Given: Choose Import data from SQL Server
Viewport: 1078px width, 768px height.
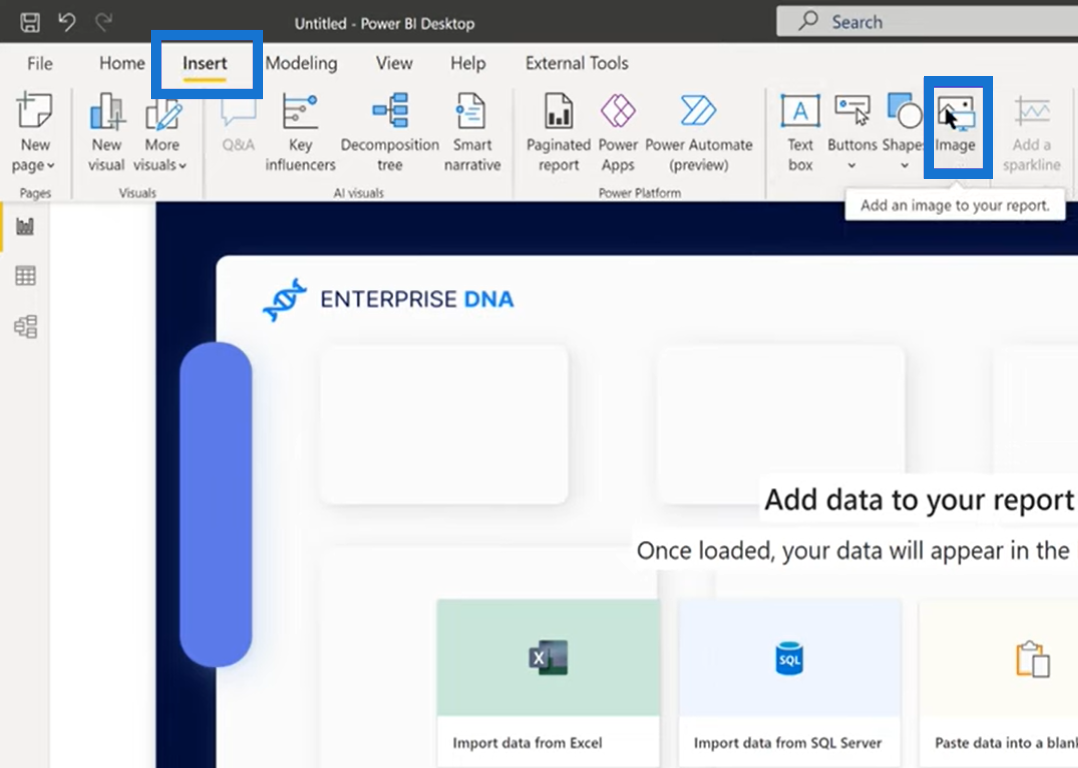Looking at the screenshot, I should tap(787, 743).
